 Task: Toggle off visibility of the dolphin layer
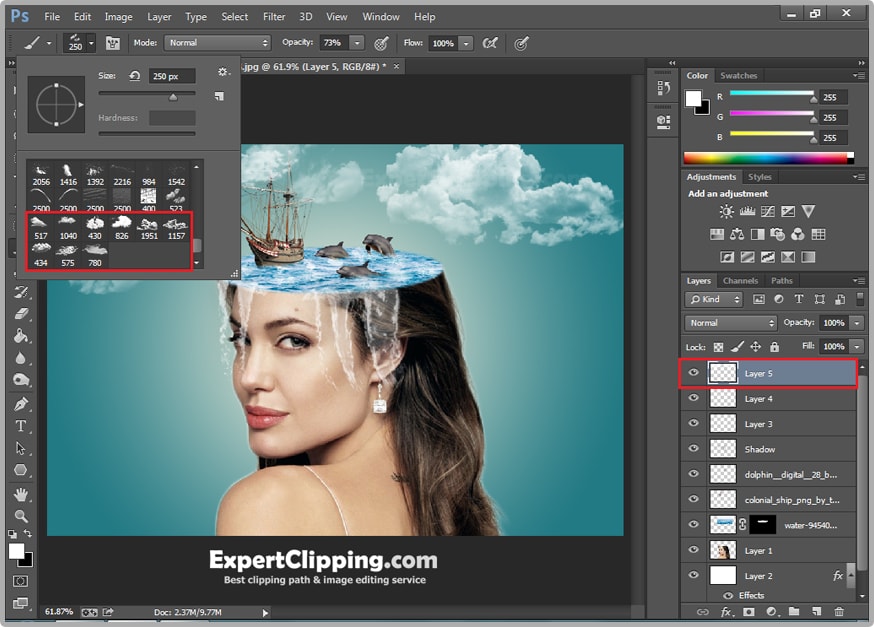pos(693,473)
